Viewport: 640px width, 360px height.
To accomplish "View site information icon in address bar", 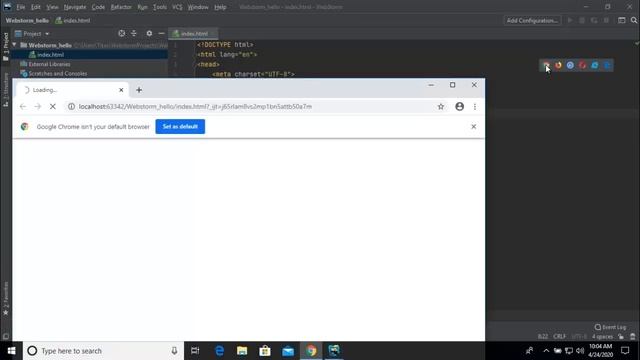I will [71, 107].
